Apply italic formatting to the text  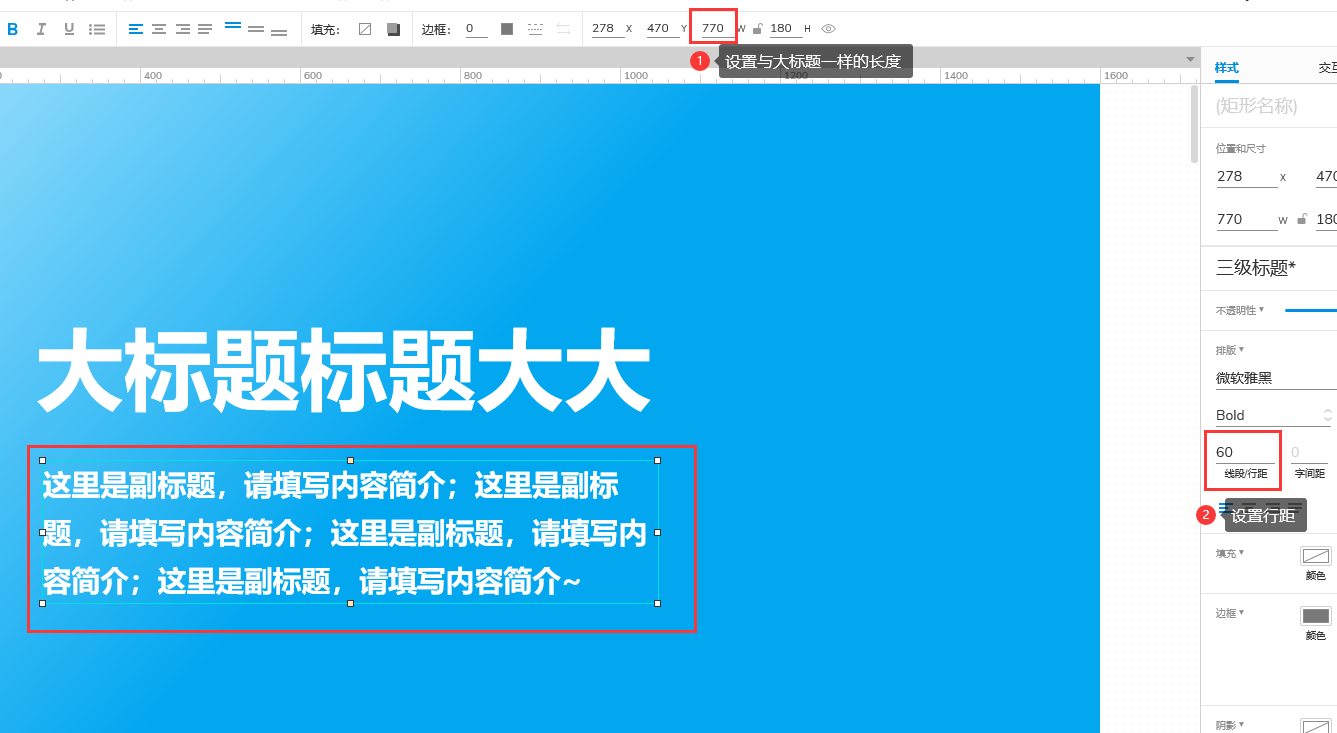[41, 28]
